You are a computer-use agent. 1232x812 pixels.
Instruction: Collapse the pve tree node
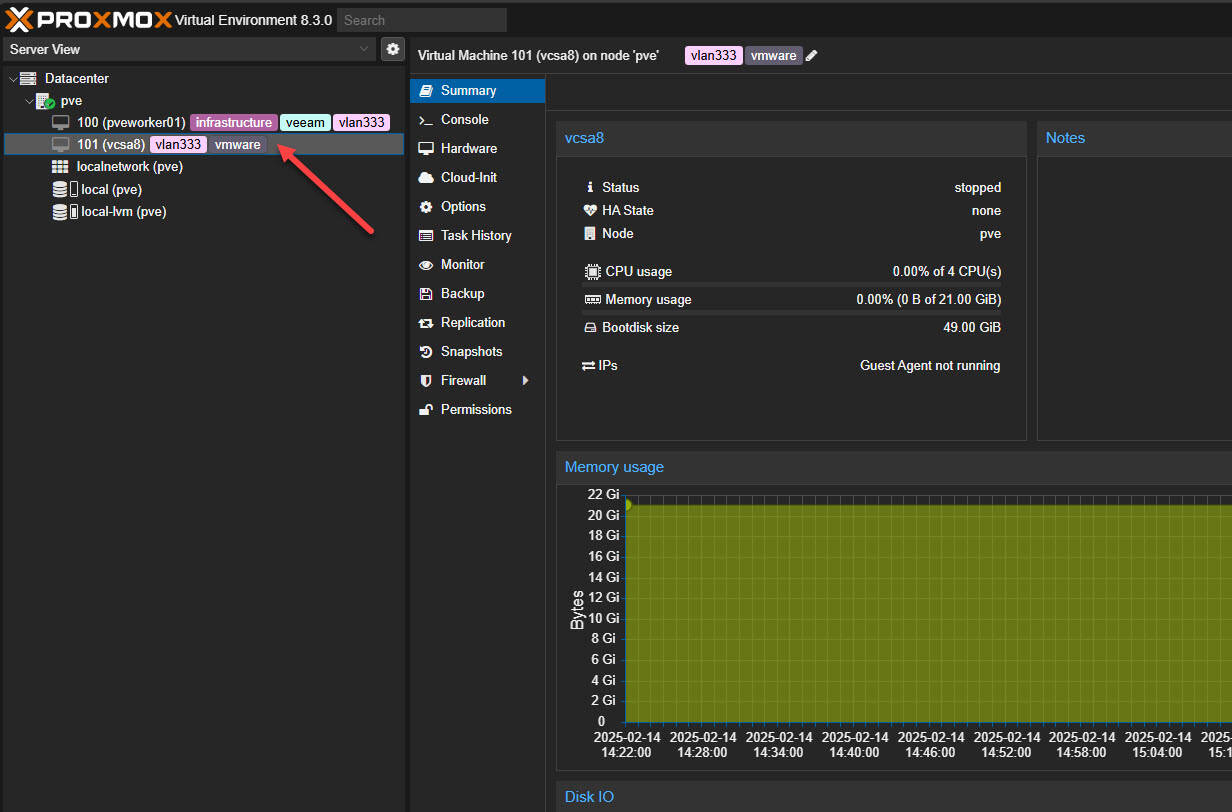pos(28,101)
